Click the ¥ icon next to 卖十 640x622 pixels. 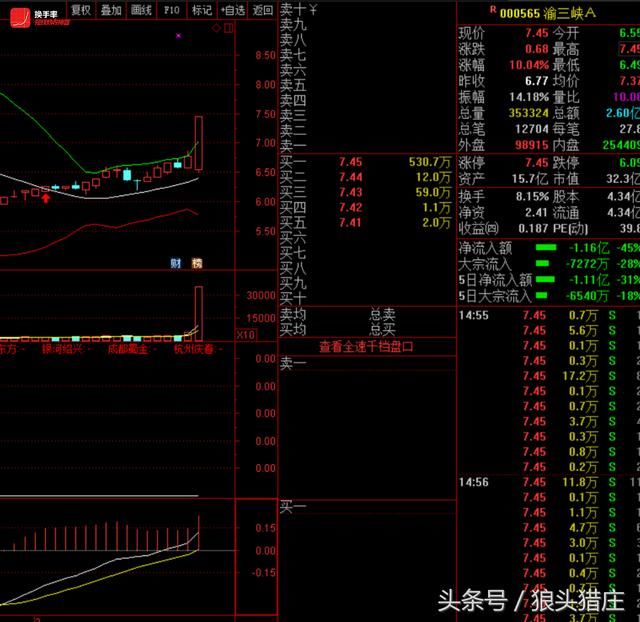click(312, 10)
